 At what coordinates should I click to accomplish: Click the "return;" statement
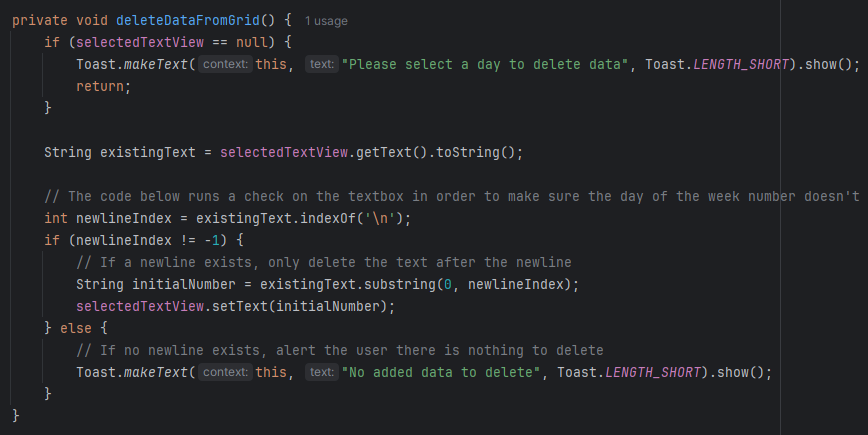pos(103,87)
